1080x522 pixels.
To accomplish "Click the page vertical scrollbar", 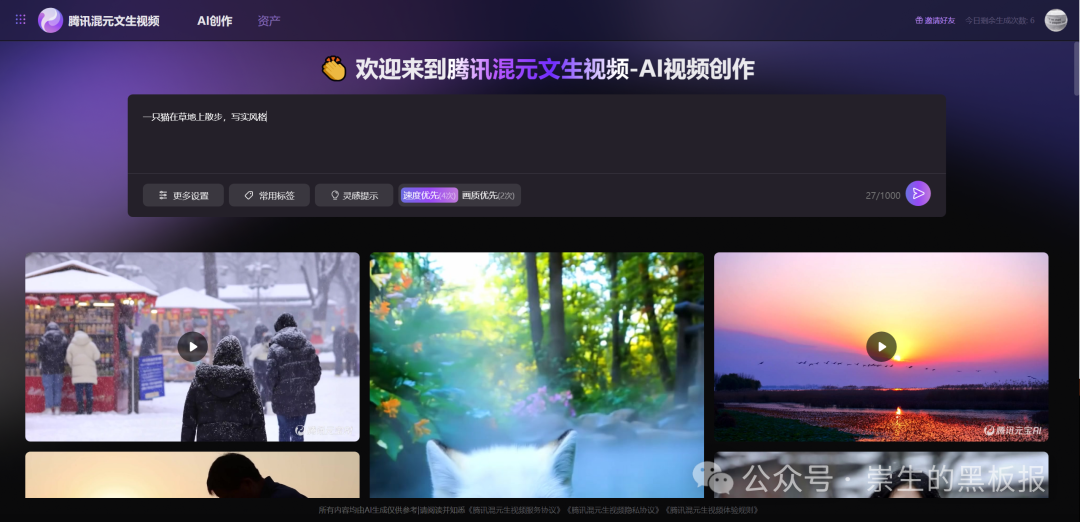I will coord(1076,69).
